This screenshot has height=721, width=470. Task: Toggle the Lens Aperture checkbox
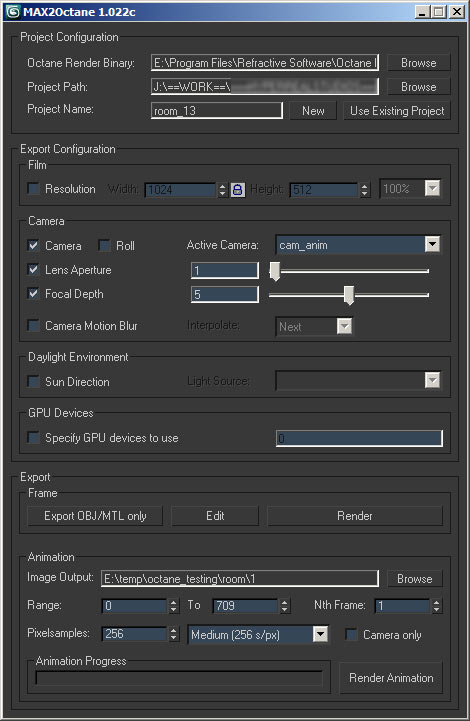pos(33,269)
